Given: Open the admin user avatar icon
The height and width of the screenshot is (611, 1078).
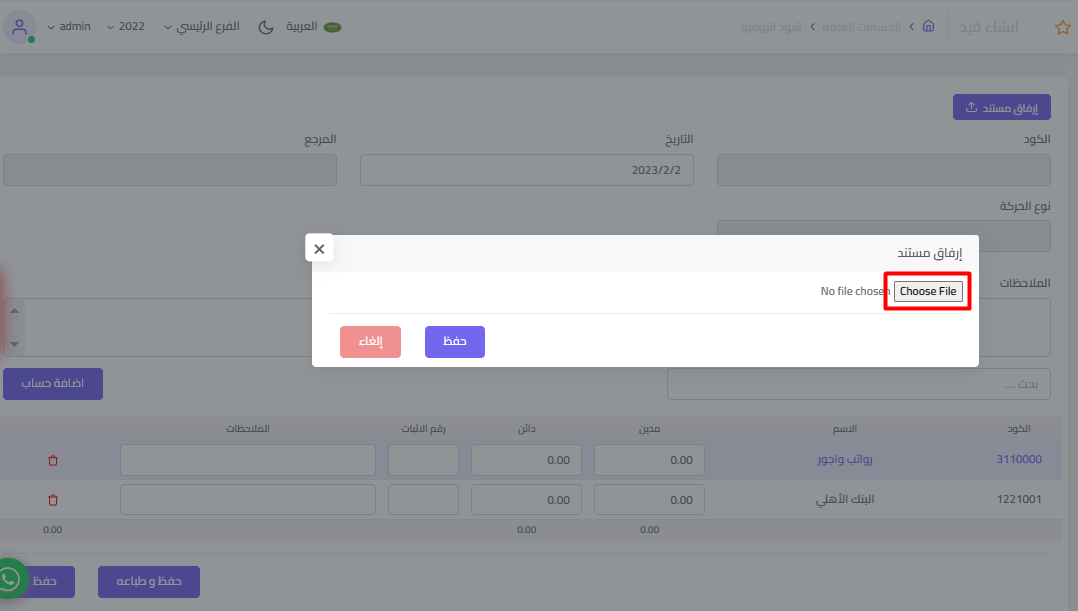Looking at the screenshot, I should [20, 27].
